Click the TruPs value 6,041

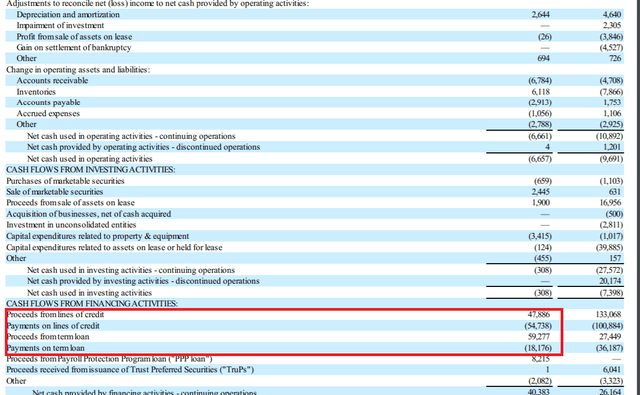tap(612, 370)
